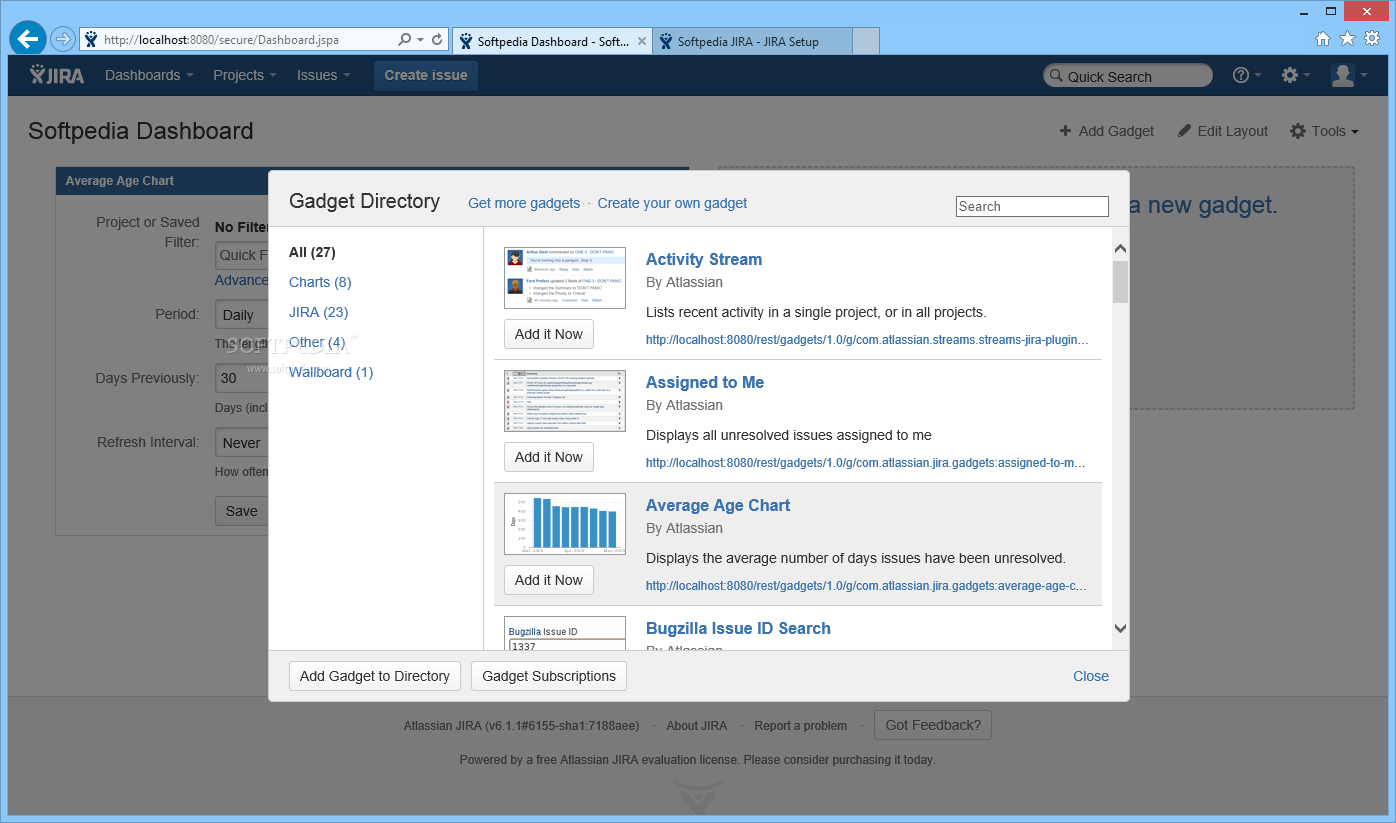This screenshot has height=823, width=1396.
Task: Open the Tools gear dropdown on dashboard
Action: tap(1324, 131)
